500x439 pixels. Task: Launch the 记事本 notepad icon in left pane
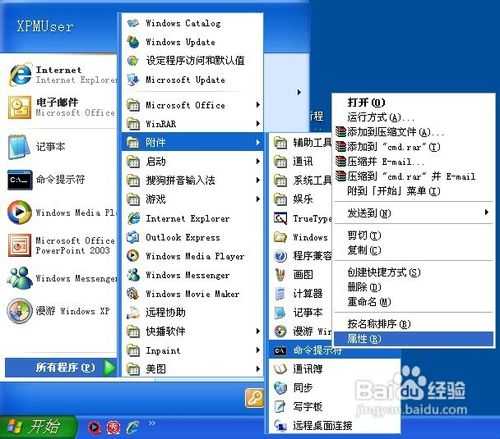point(19,147)
